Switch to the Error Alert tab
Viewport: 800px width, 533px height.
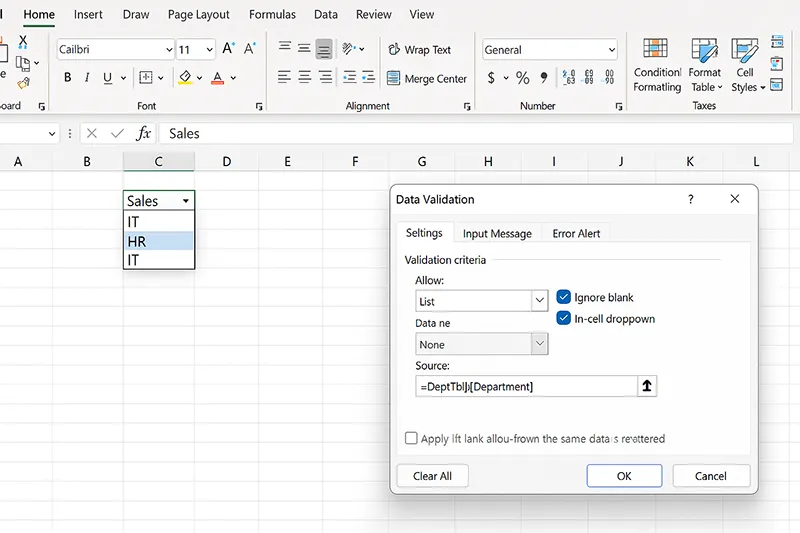pyautogui.click(x=576, y=234)
